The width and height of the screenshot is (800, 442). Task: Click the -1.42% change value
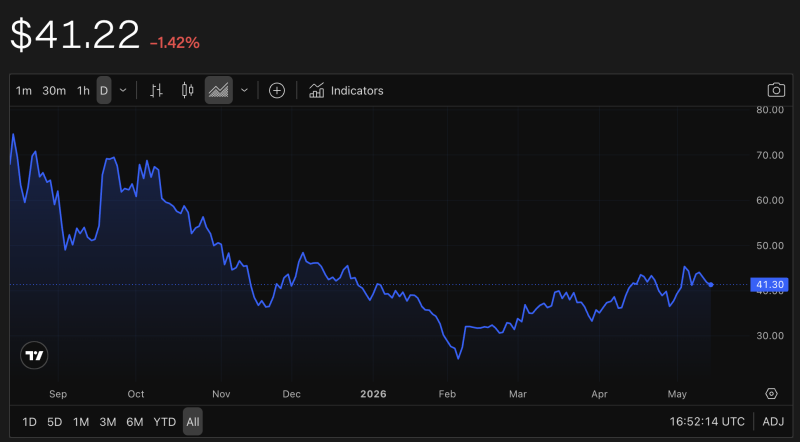(x=174, y=43)
